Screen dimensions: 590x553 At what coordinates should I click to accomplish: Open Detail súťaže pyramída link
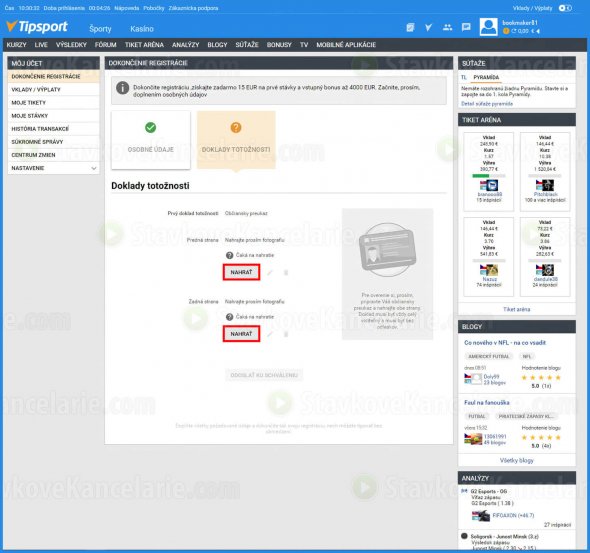click(487, 104)
